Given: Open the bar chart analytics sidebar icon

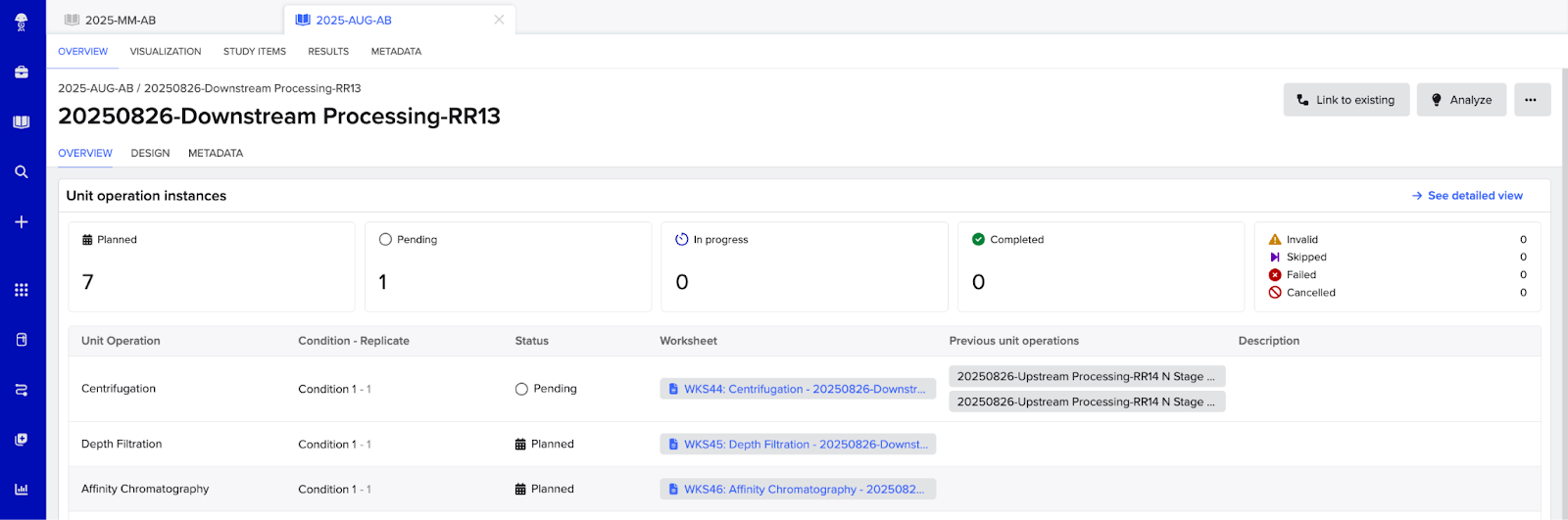Looking at the screenshot, I should point(22,489).
